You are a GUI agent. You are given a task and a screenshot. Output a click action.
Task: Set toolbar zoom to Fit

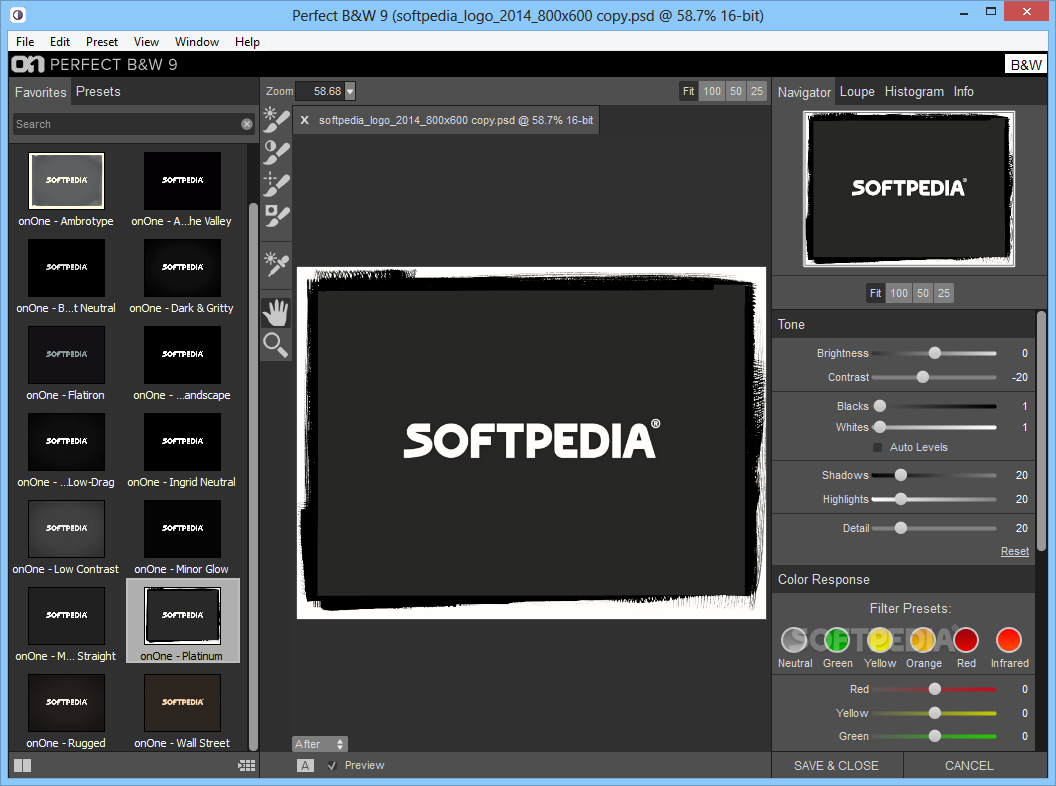pyautogui.click(x=688, y=91)
